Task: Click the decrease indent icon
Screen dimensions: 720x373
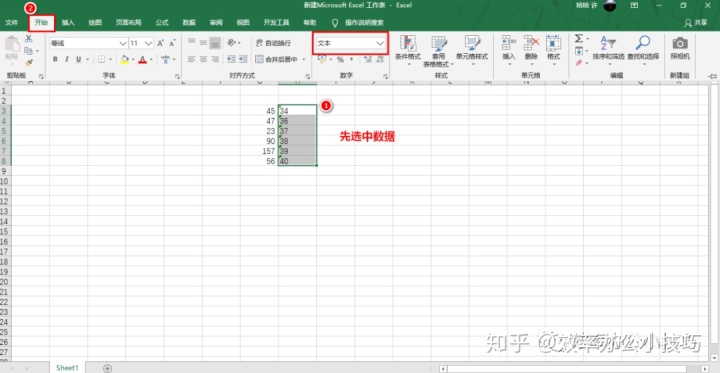Action: coord(231,59)
